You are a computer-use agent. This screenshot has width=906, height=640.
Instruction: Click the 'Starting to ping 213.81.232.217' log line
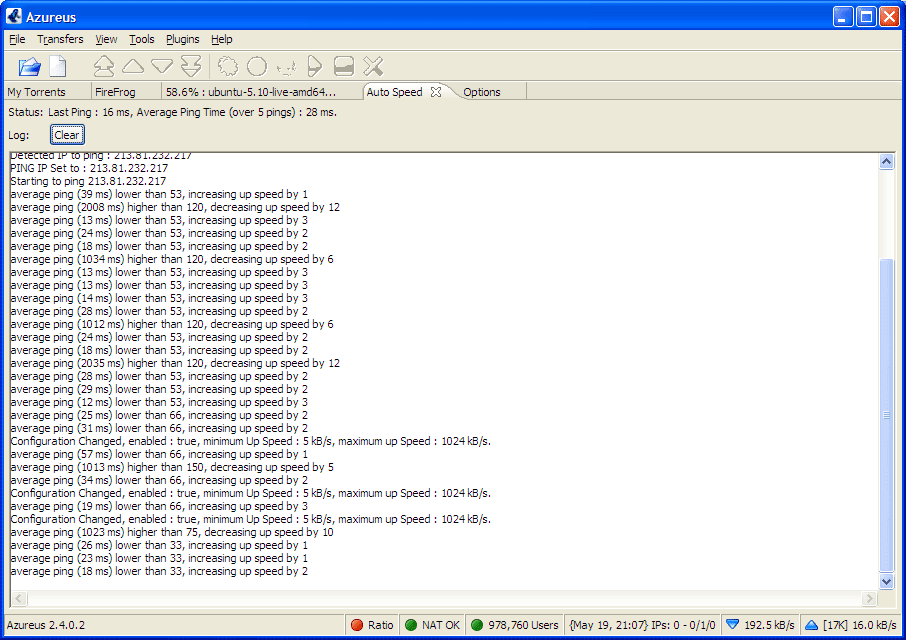pos(88,181)
